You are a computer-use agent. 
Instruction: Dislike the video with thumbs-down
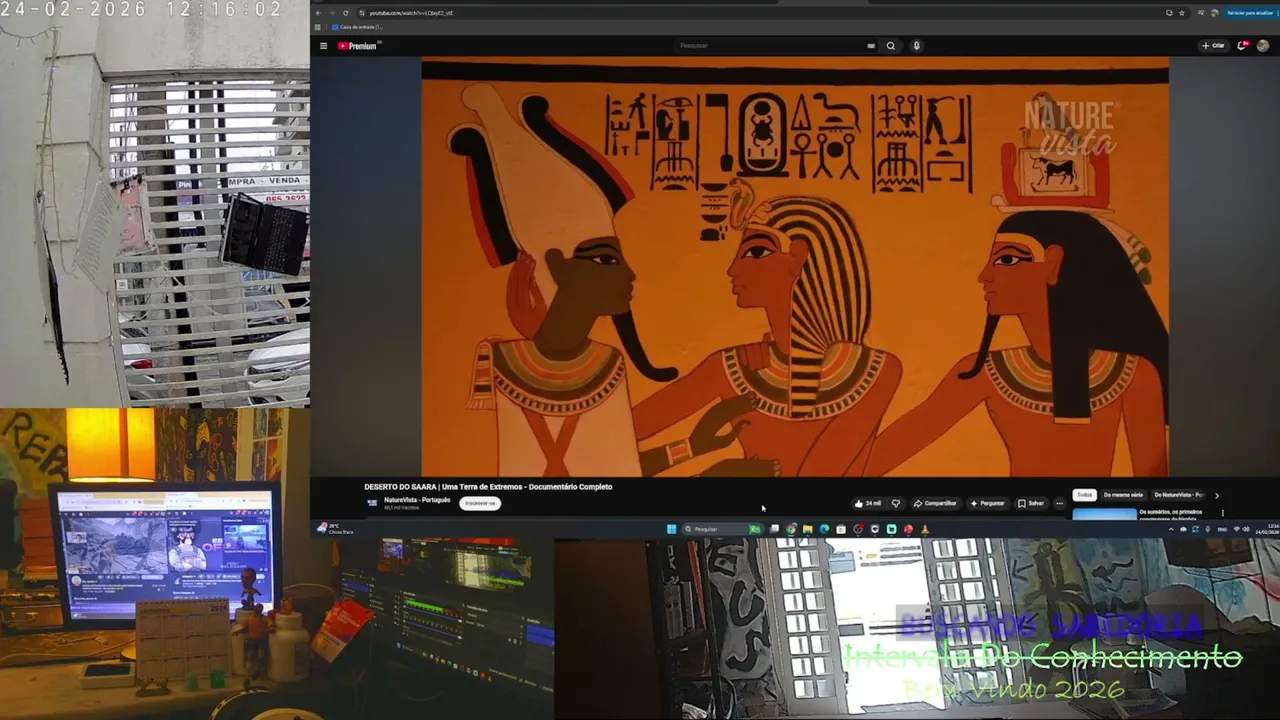point(896,503)
